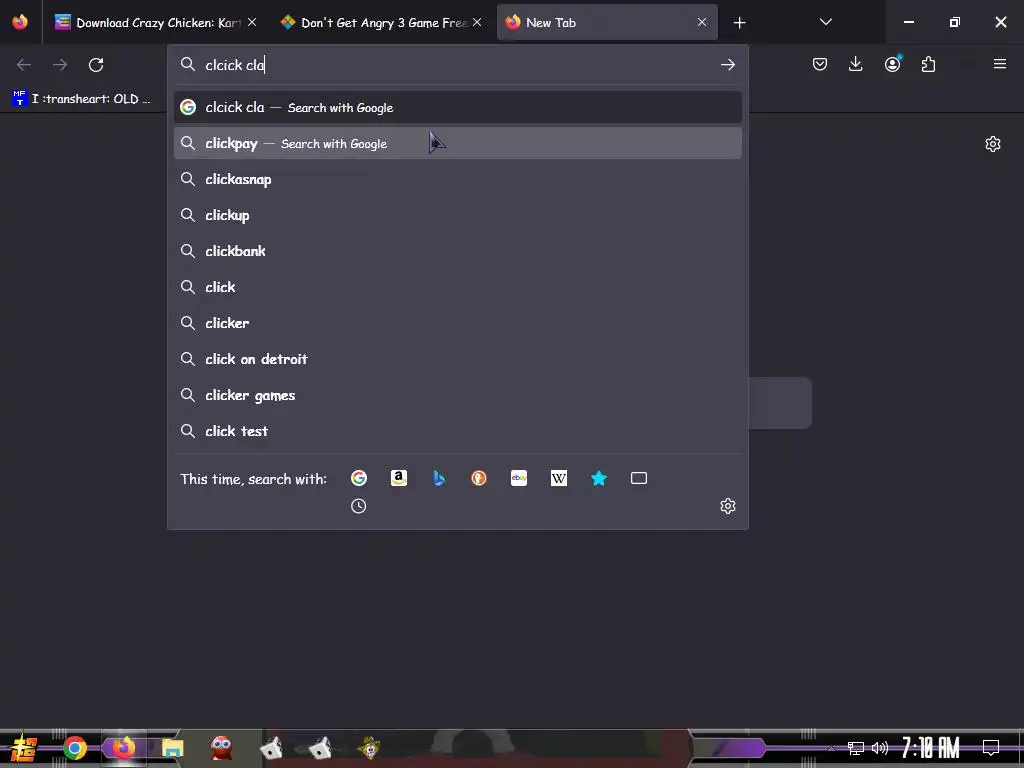This screenshot has height=768, width=1024.
Task: Choose the 'clicker' suggestion
Action: 457,323
